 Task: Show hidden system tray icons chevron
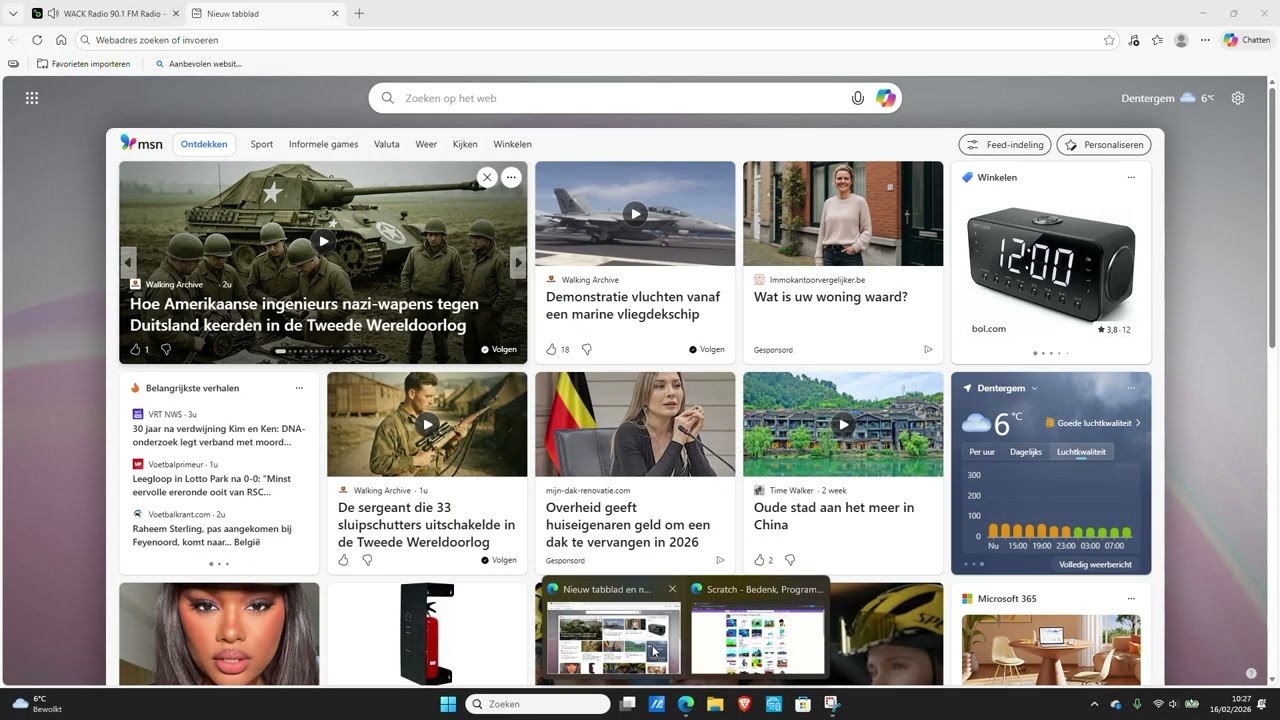click(x=1094, y=704)
